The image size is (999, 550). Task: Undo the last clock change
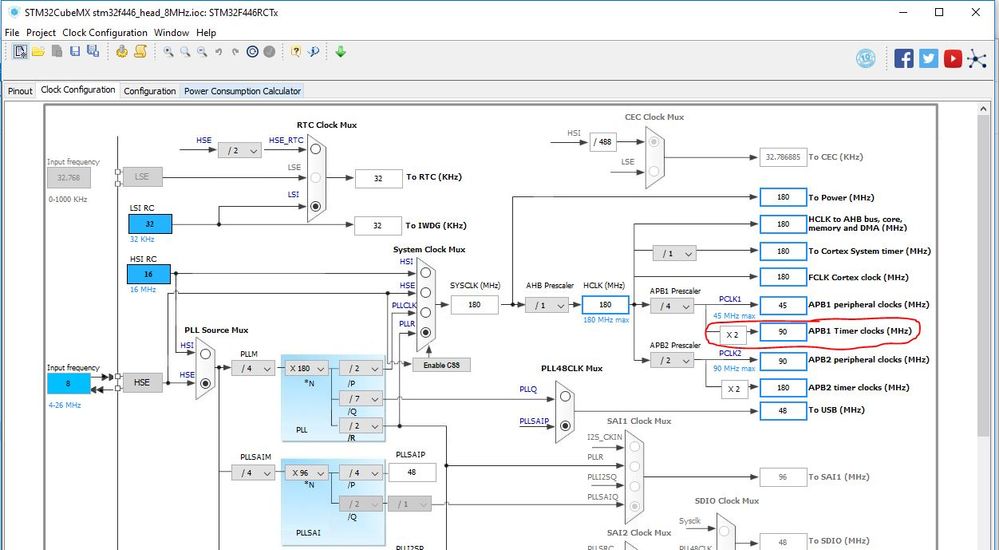219,52
